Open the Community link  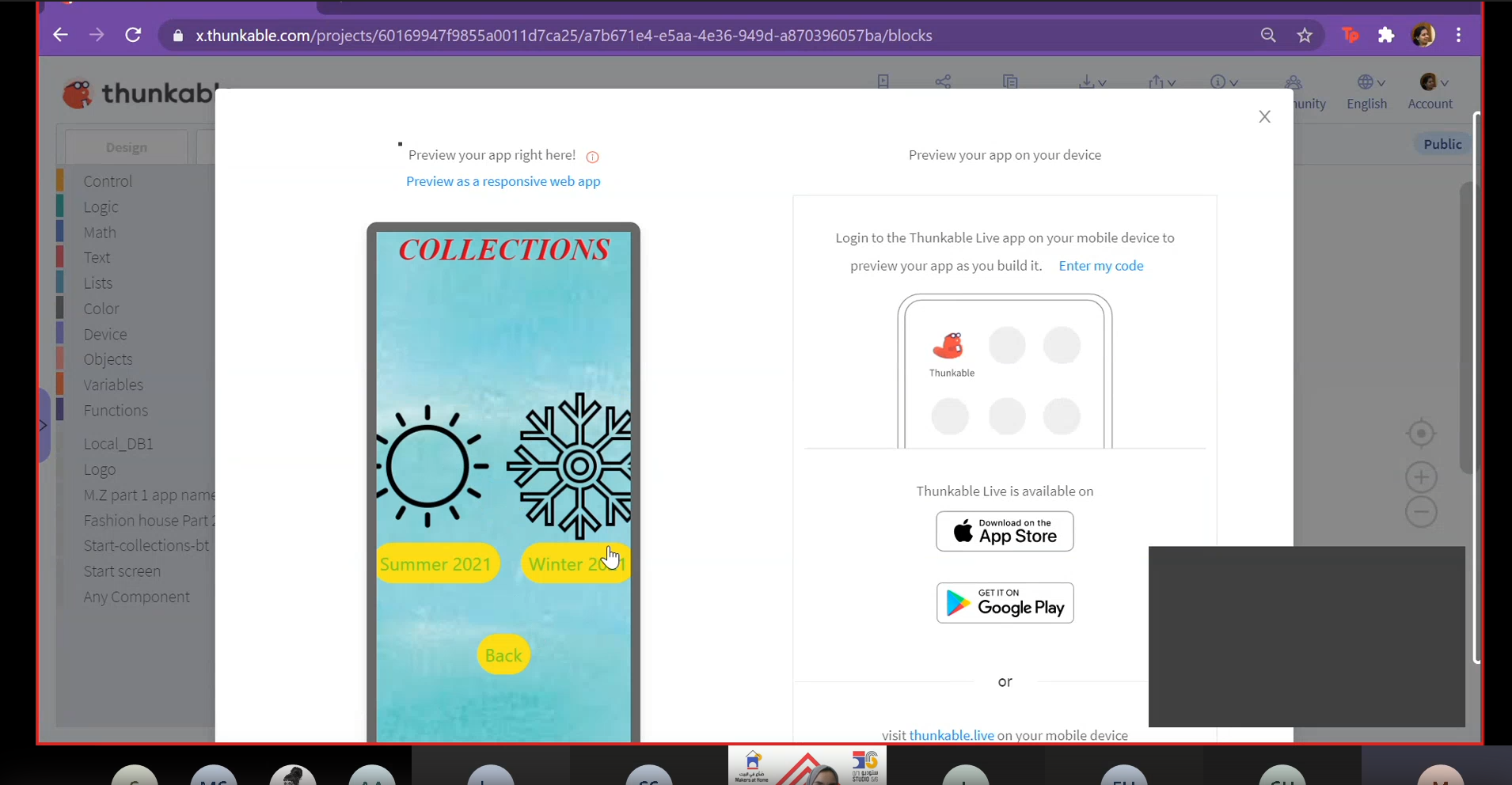[x=1309, y=93]
